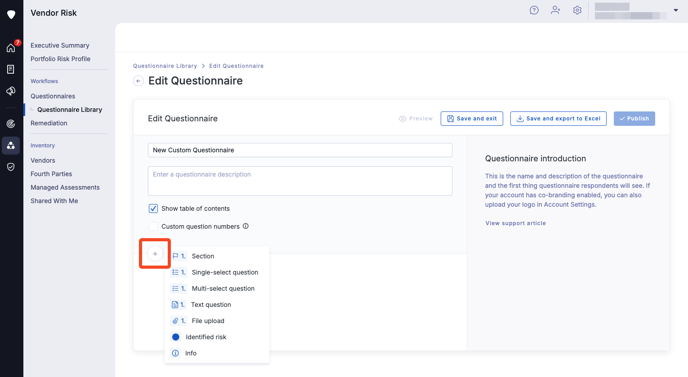Select Questionnaire Library sidebar item
This screenshot has height=377, width=688.
click(x=69, y=110)
